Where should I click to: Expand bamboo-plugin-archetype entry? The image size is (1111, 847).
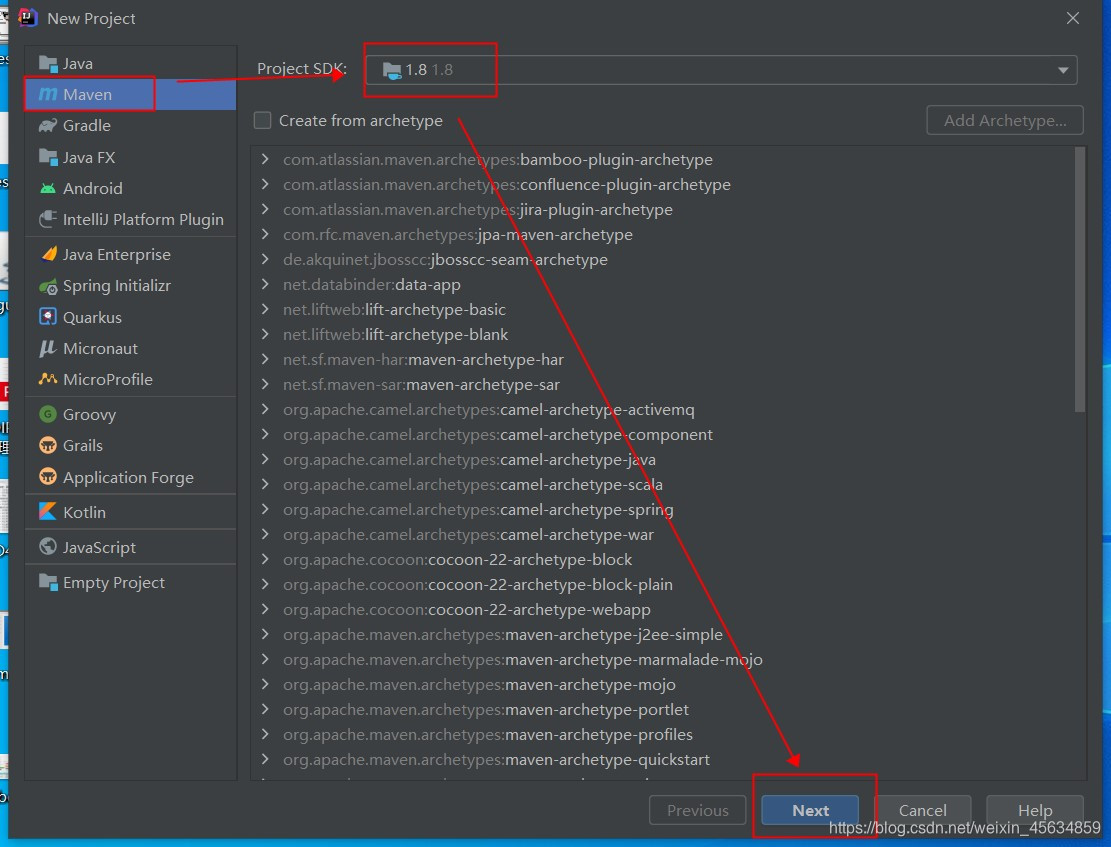click(x=265, y=159)
